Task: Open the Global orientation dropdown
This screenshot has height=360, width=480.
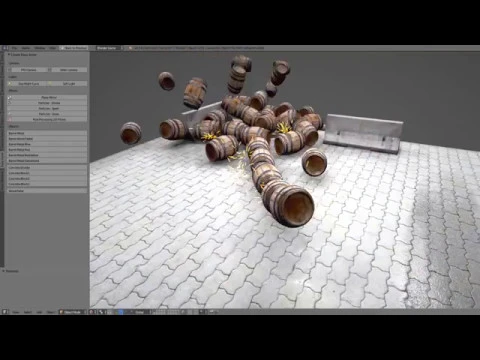Action: pyautogui.click(x=143, y=312)
